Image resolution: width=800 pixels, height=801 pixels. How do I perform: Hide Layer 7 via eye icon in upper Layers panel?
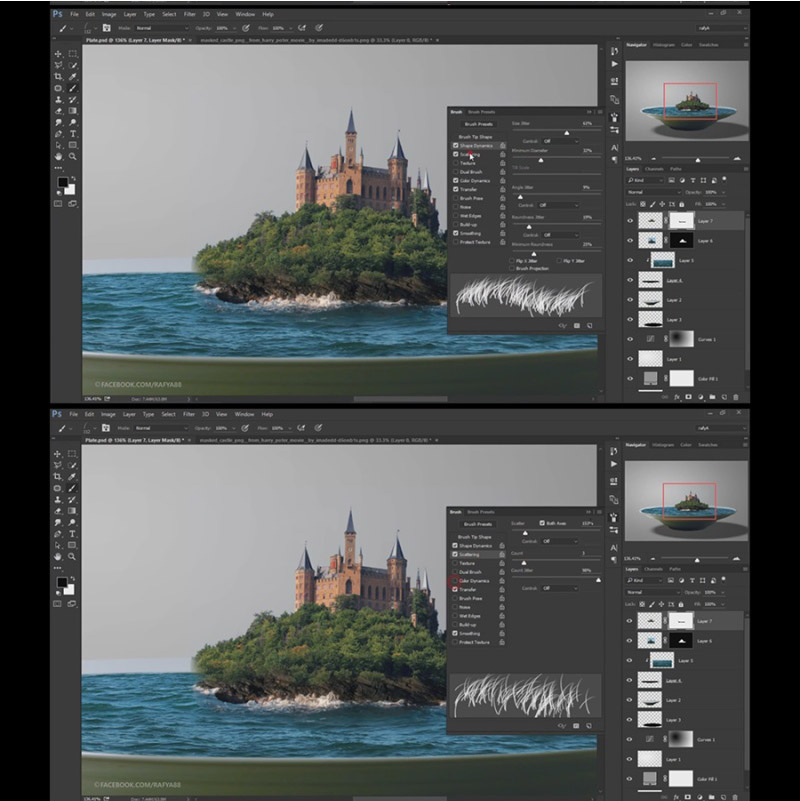[630, 221]
